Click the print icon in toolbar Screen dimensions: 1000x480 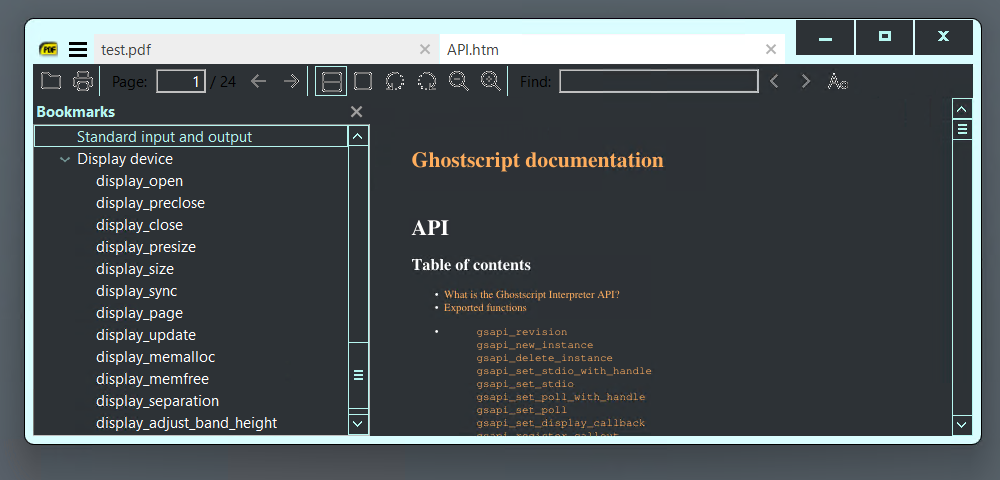(83, 81)
